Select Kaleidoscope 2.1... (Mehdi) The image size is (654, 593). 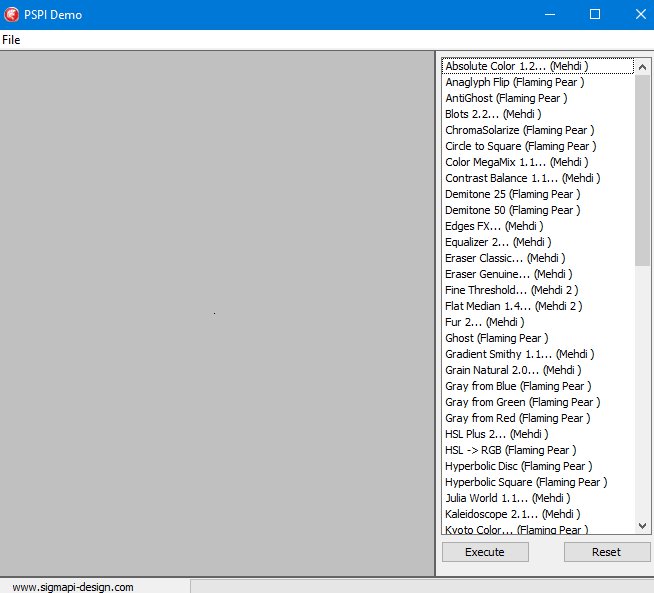click(538, 514)
